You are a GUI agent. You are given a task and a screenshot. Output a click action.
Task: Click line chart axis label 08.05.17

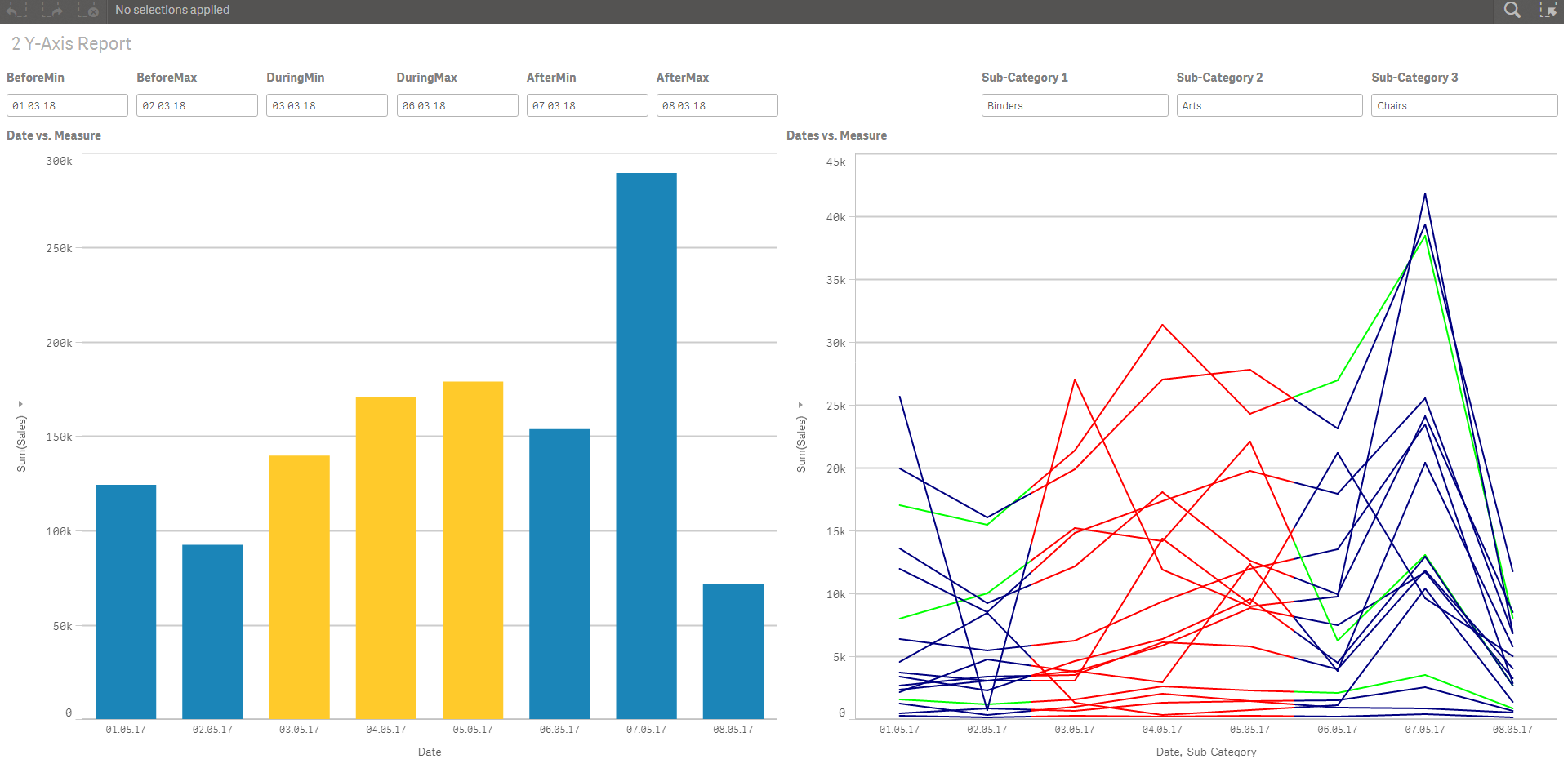(x=1512, y=730)
